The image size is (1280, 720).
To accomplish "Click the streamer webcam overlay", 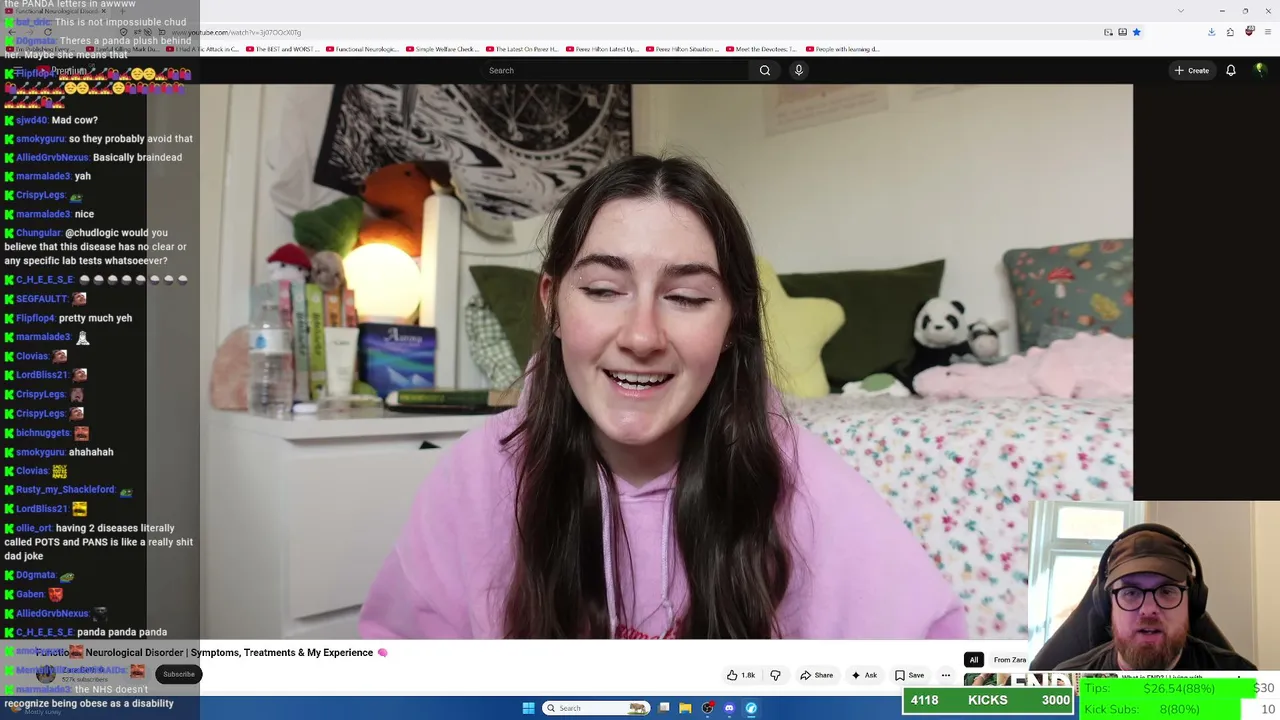I will pos(1154,586).
